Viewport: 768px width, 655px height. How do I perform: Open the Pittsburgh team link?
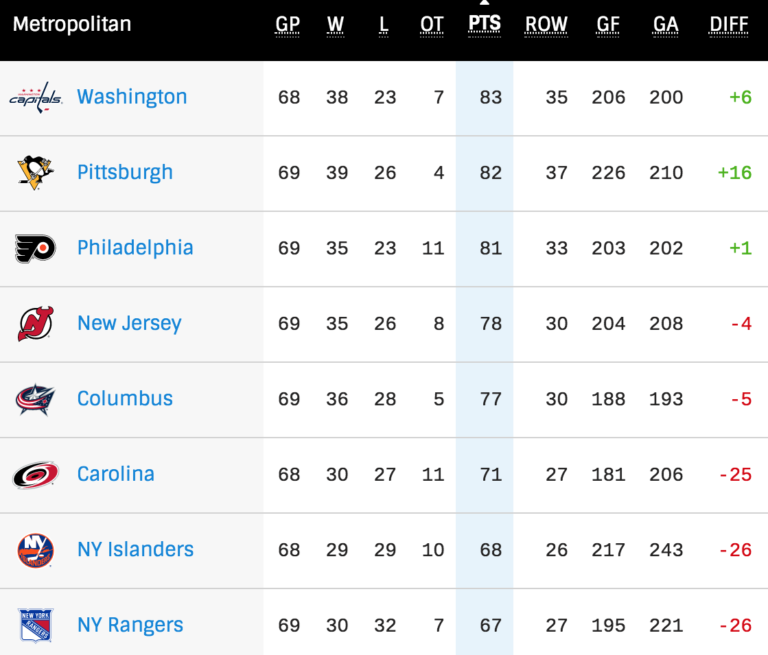125,172
